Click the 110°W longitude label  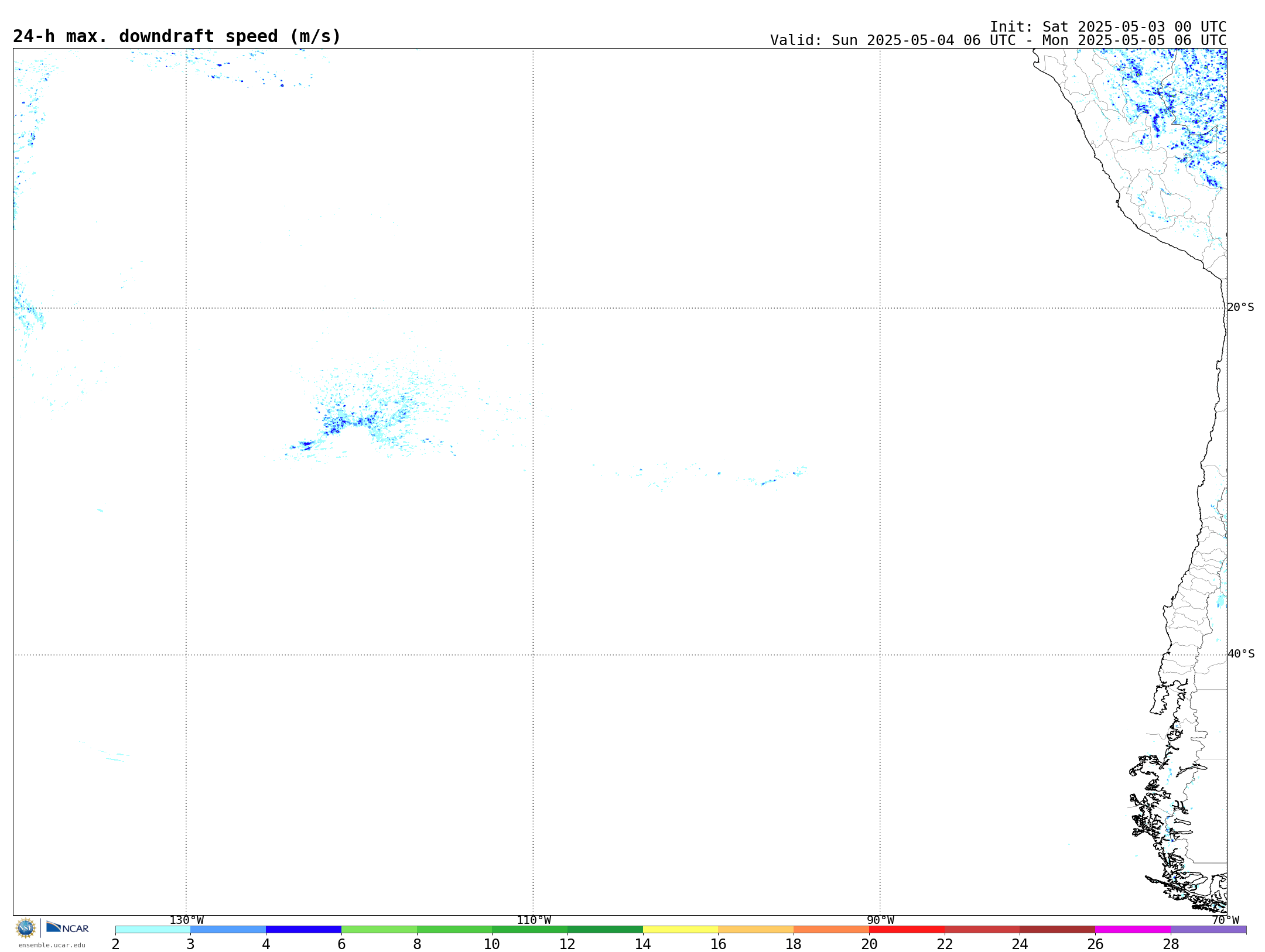click(534, 920)
